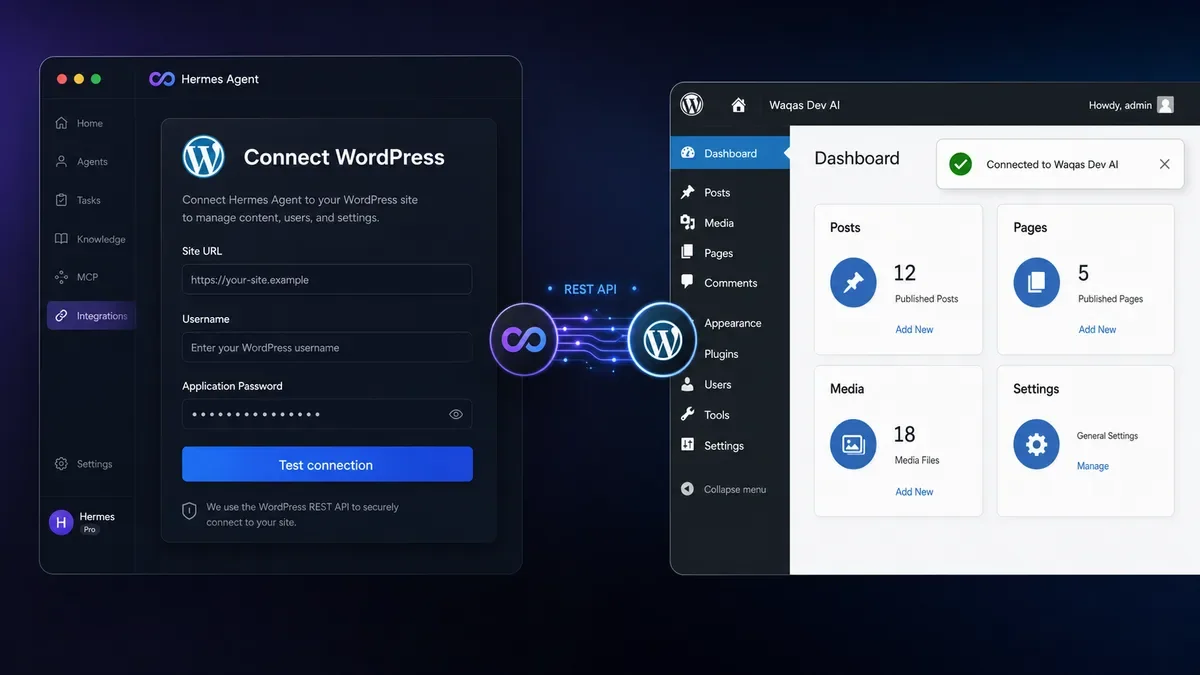
Task: Click the green checkmark in the notification
Action: (961, 164)
